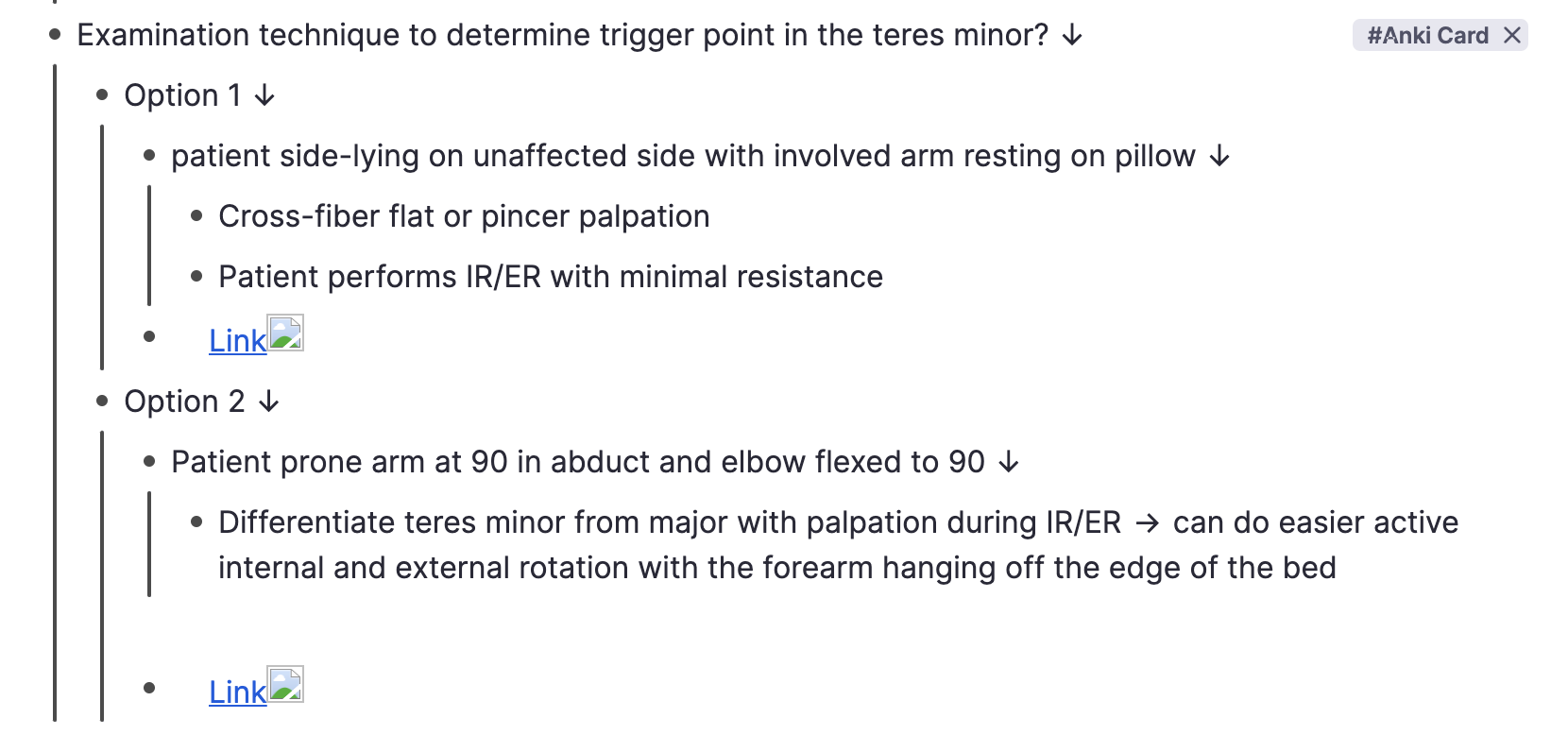Open the Link under Option 2
This screenshot has width=1568, height=735.
coord(237,692)
